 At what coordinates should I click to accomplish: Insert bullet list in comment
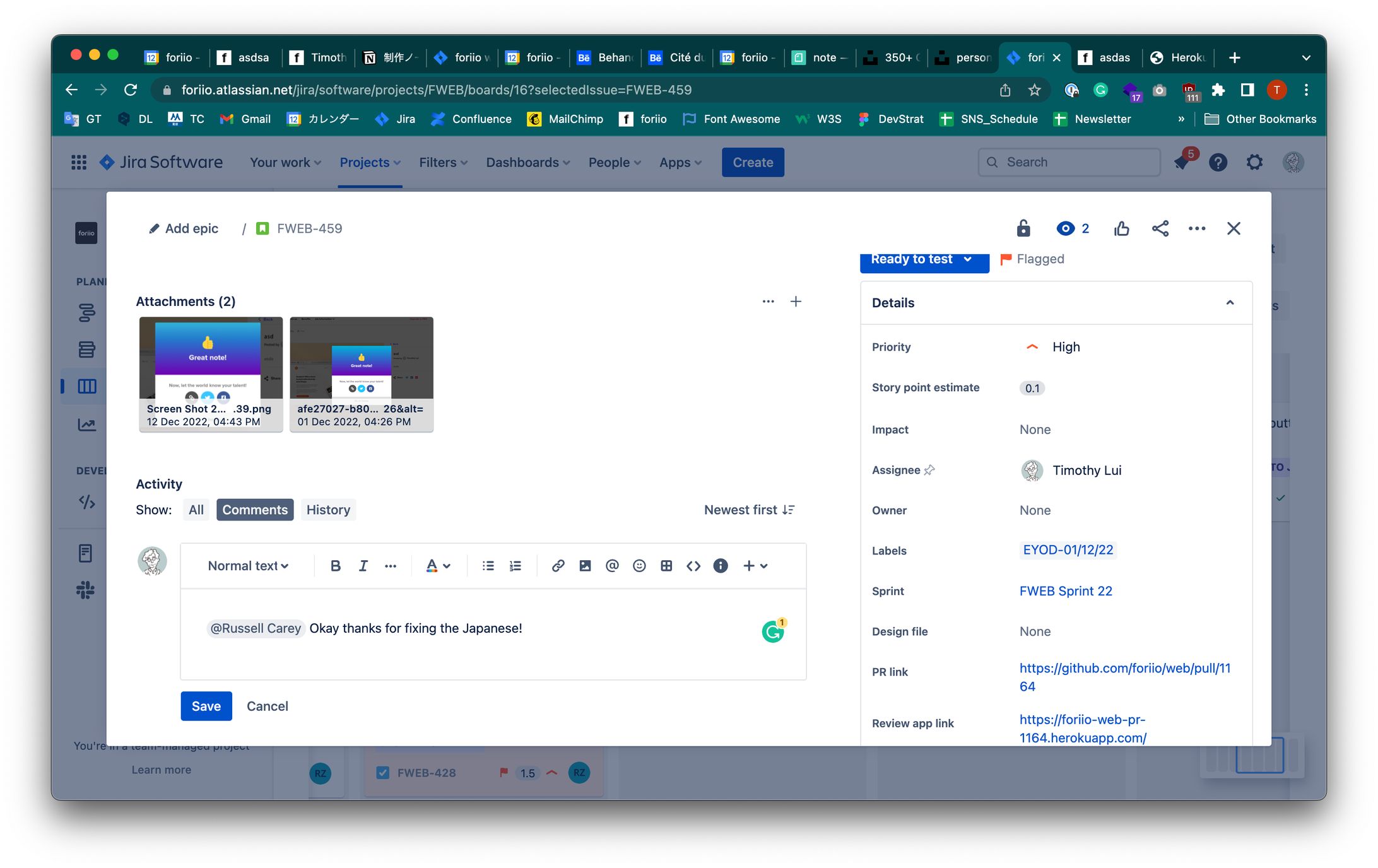tap(488, 566)
